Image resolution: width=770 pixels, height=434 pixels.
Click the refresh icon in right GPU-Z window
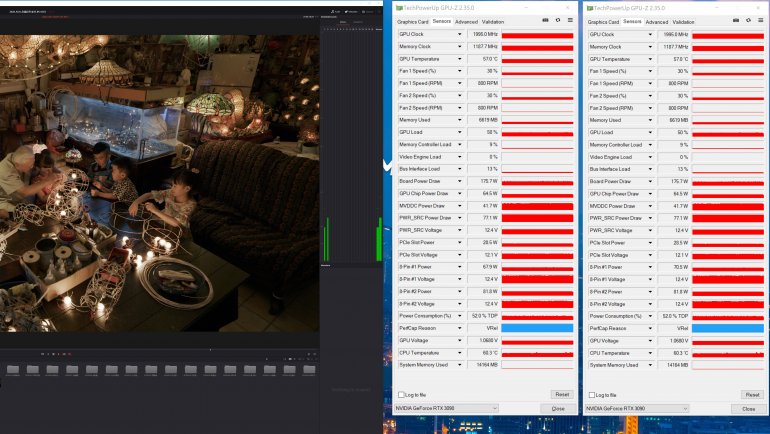click(x=749, y=21)
